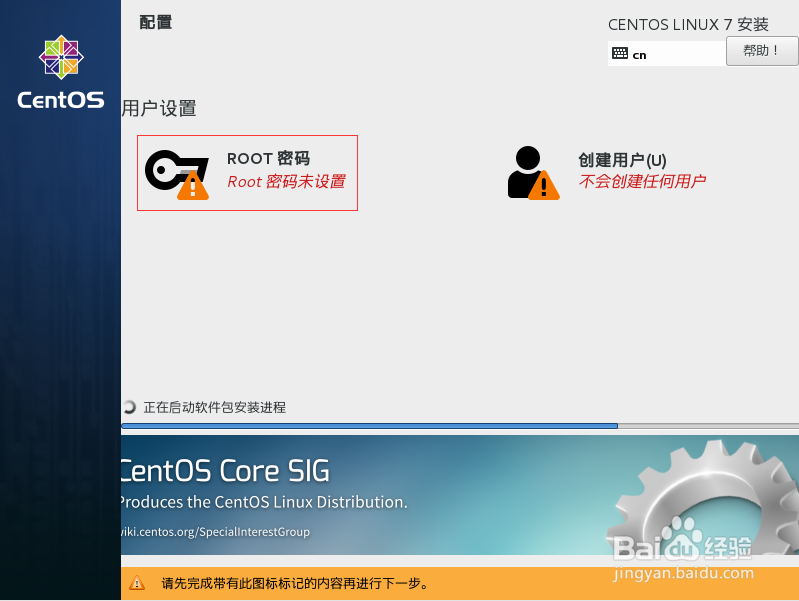799x601 pixels.
Task: Click the installation progress bar
Action: click(460, 426)
